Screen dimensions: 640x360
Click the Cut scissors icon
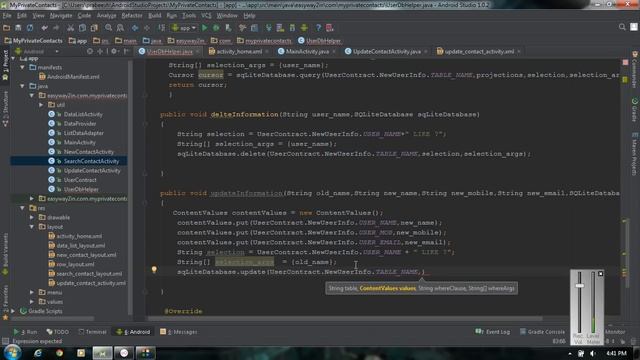tap(71, 28)
